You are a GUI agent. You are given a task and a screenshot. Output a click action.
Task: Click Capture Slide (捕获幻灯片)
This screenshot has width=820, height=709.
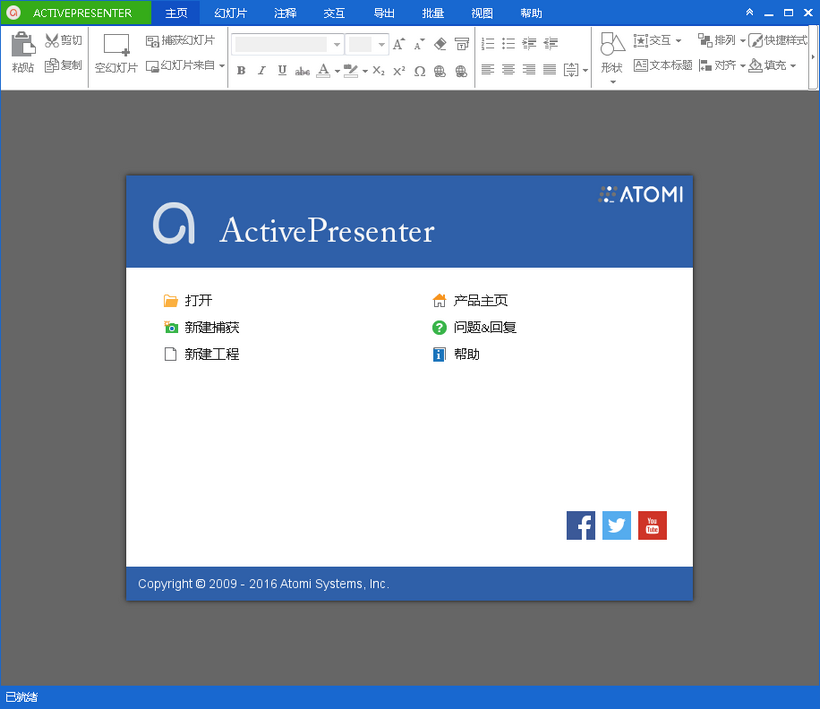180,40
